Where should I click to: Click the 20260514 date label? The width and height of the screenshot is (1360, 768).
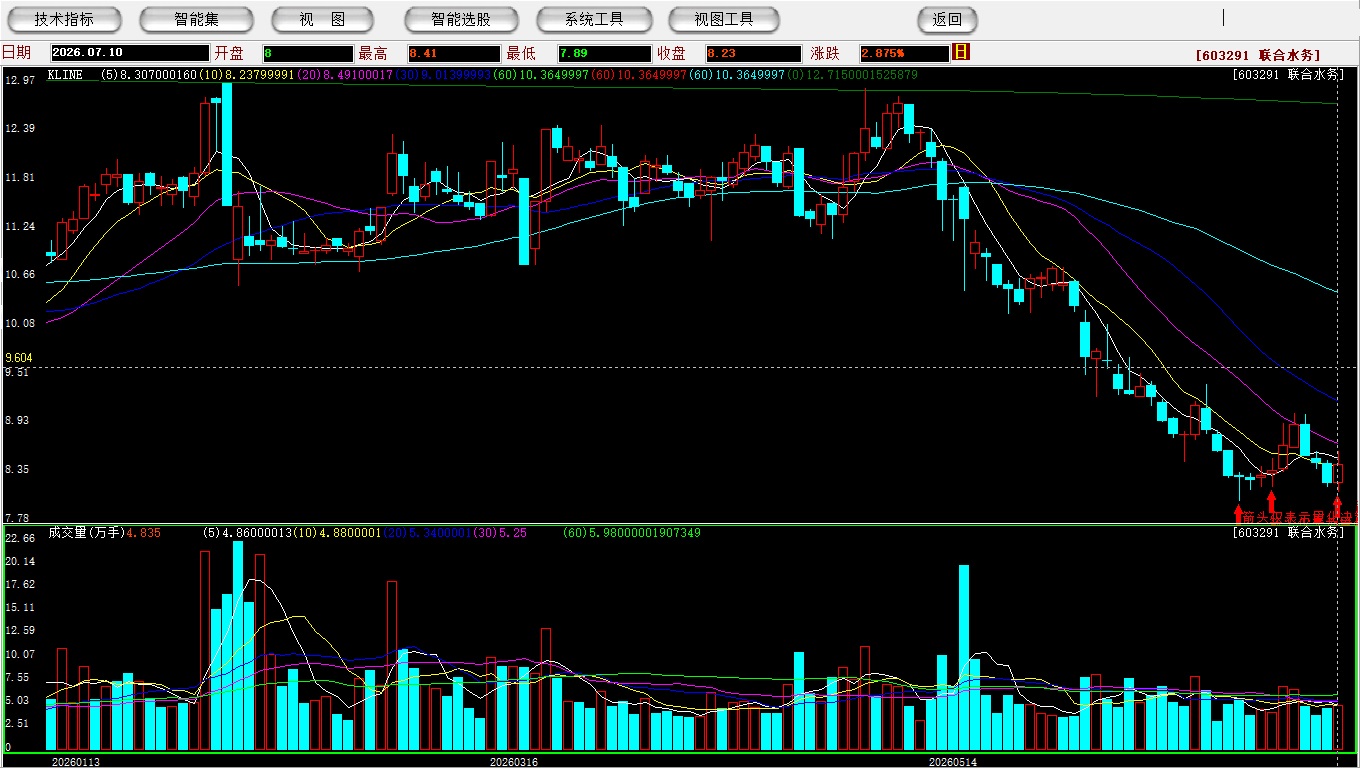(953, 762)
